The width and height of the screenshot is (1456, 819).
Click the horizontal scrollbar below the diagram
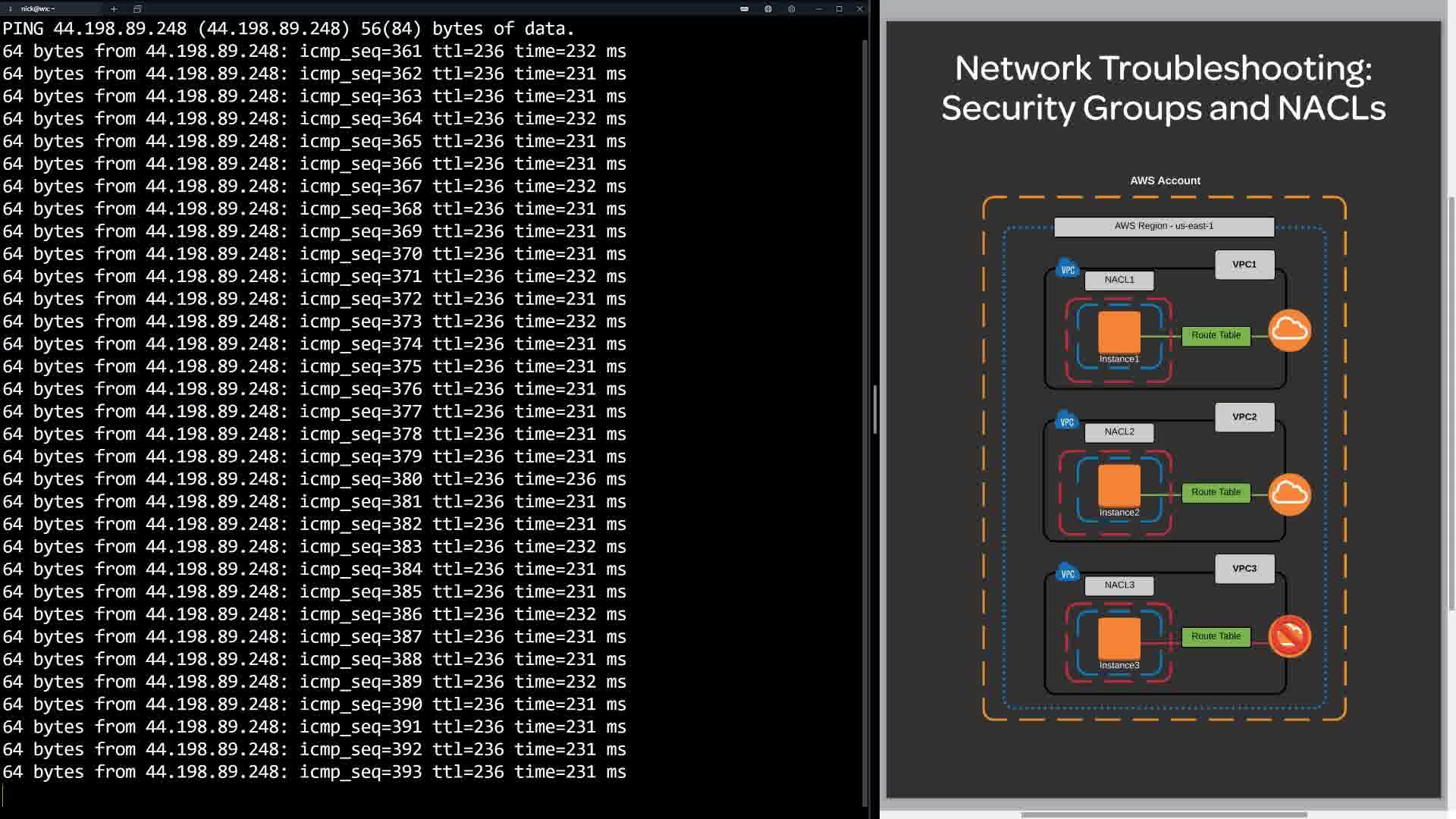coord(1163,814)
